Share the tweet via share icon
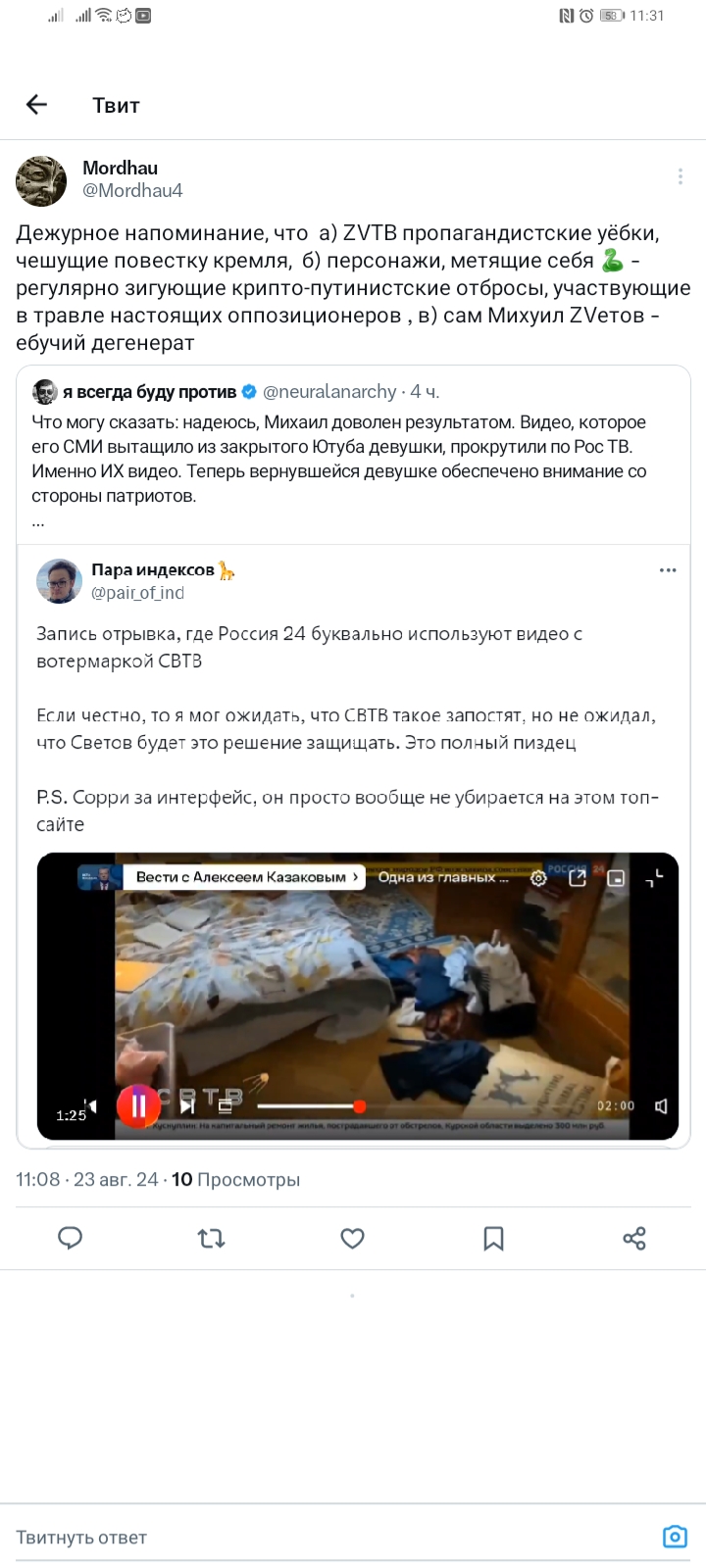 coord(634,1238)
